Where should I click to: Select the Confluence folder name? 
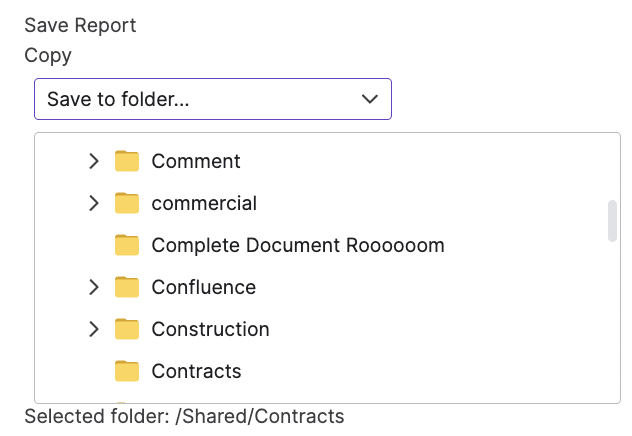(x=203, y=287)
